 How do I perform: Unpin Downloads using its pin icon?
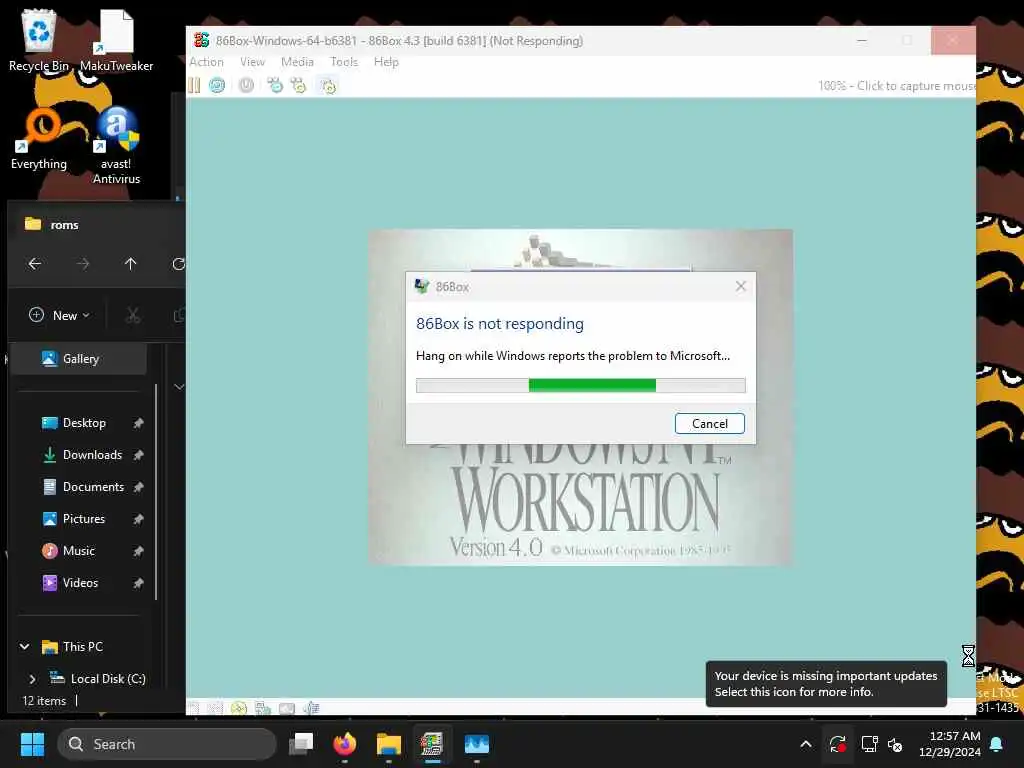(x=138, y=455)
